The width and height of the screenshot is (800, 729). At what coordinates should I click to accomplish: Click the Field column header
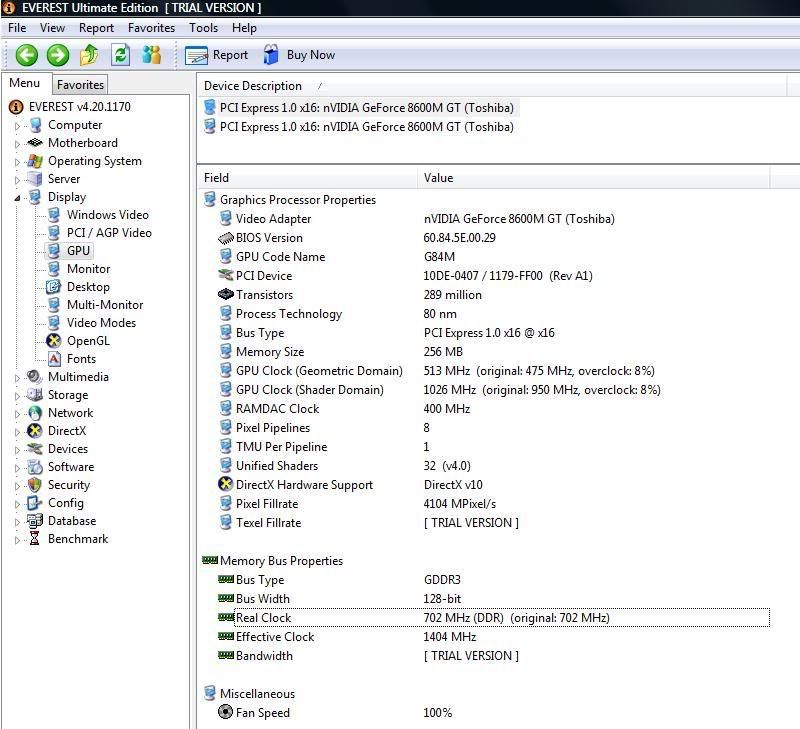point(216,178)
